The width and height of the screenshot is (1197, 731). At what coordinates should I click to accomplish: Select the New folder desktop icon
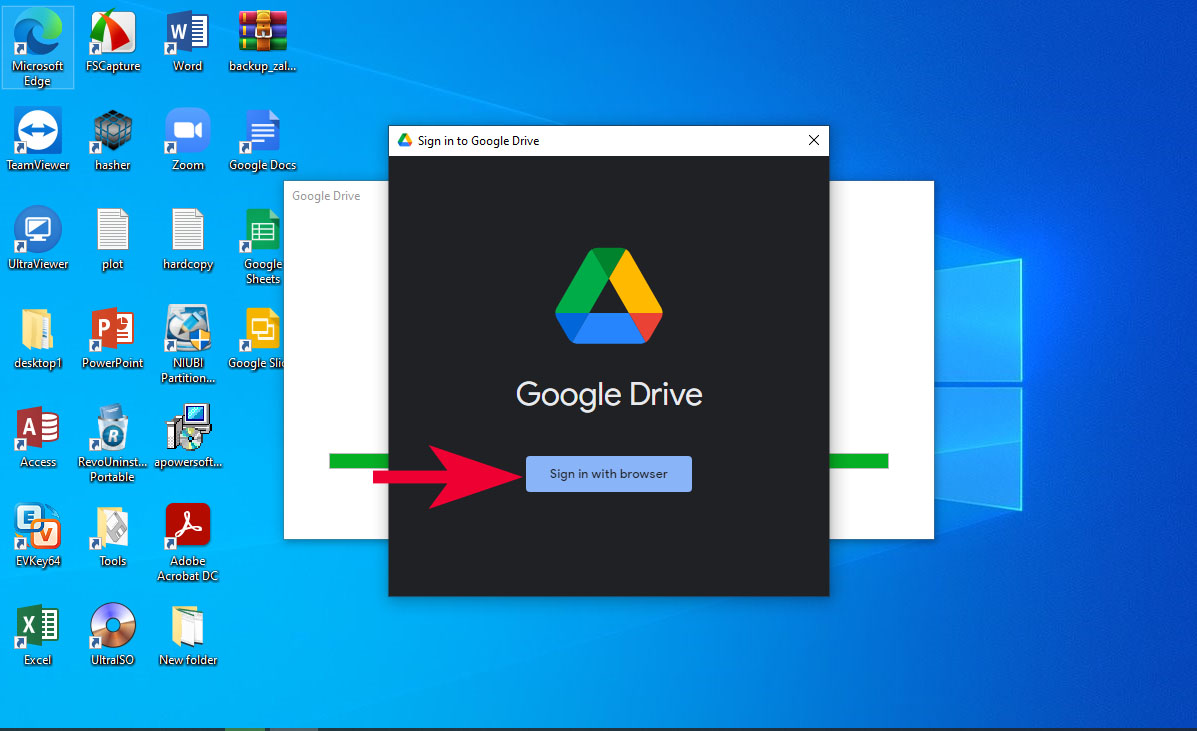click(x=188, y=635)
